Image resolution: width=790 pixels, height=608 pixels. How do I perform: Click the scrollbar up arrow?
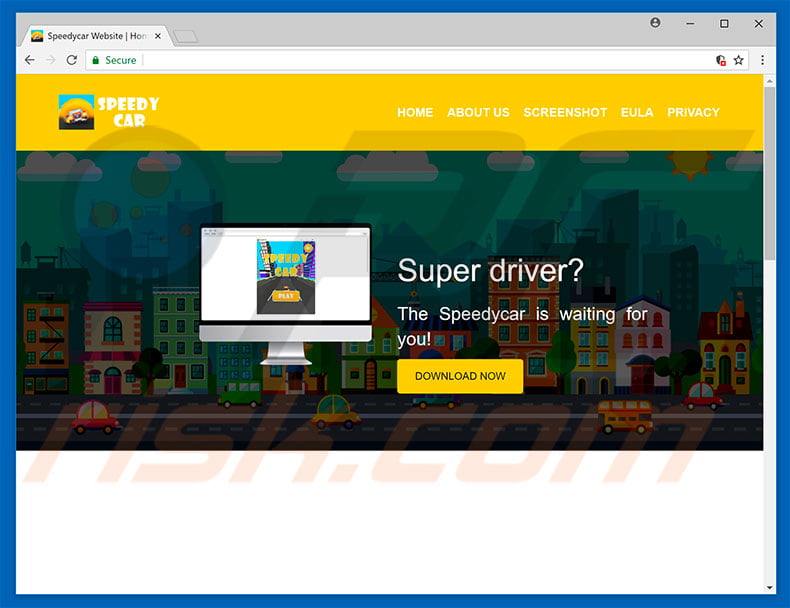(769, 81)
